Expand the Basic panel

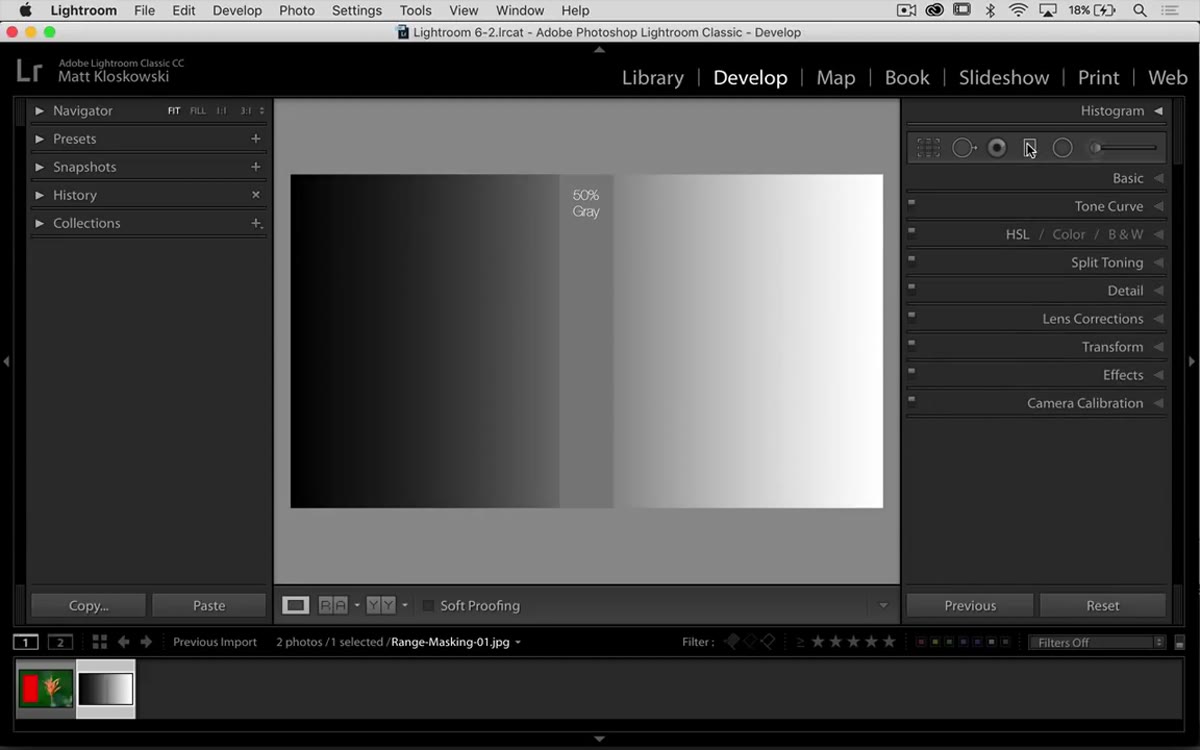1159,178
